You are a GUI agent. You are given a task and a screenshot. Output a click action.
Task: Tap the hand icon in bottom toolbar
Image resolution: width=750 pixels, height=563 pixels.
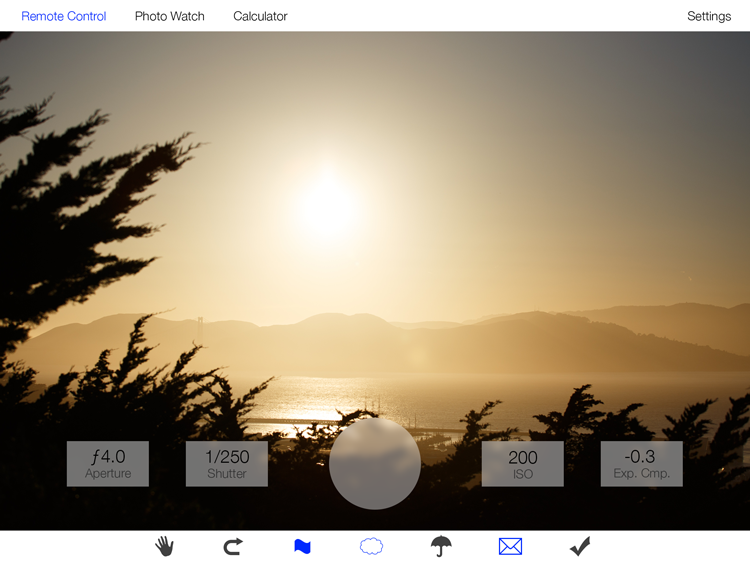pyautogui.click(x=165, y=546)
